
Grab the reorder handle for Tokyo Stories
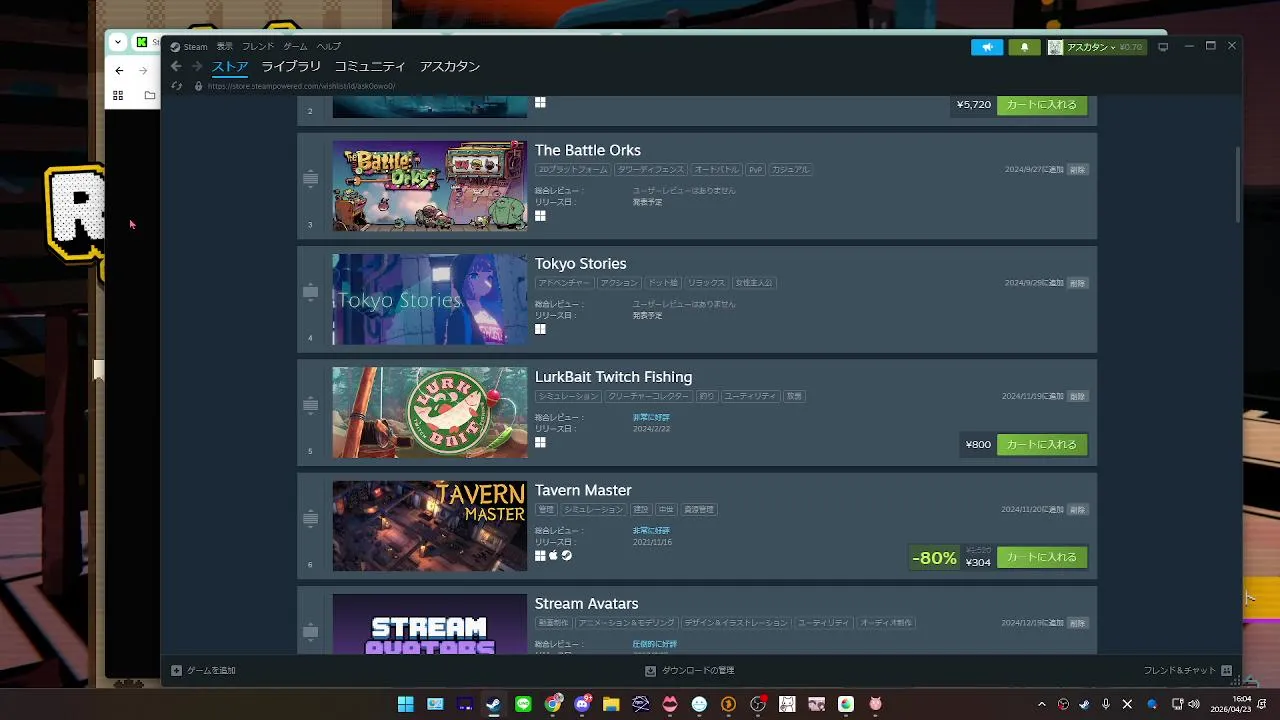tap(310, 292)
